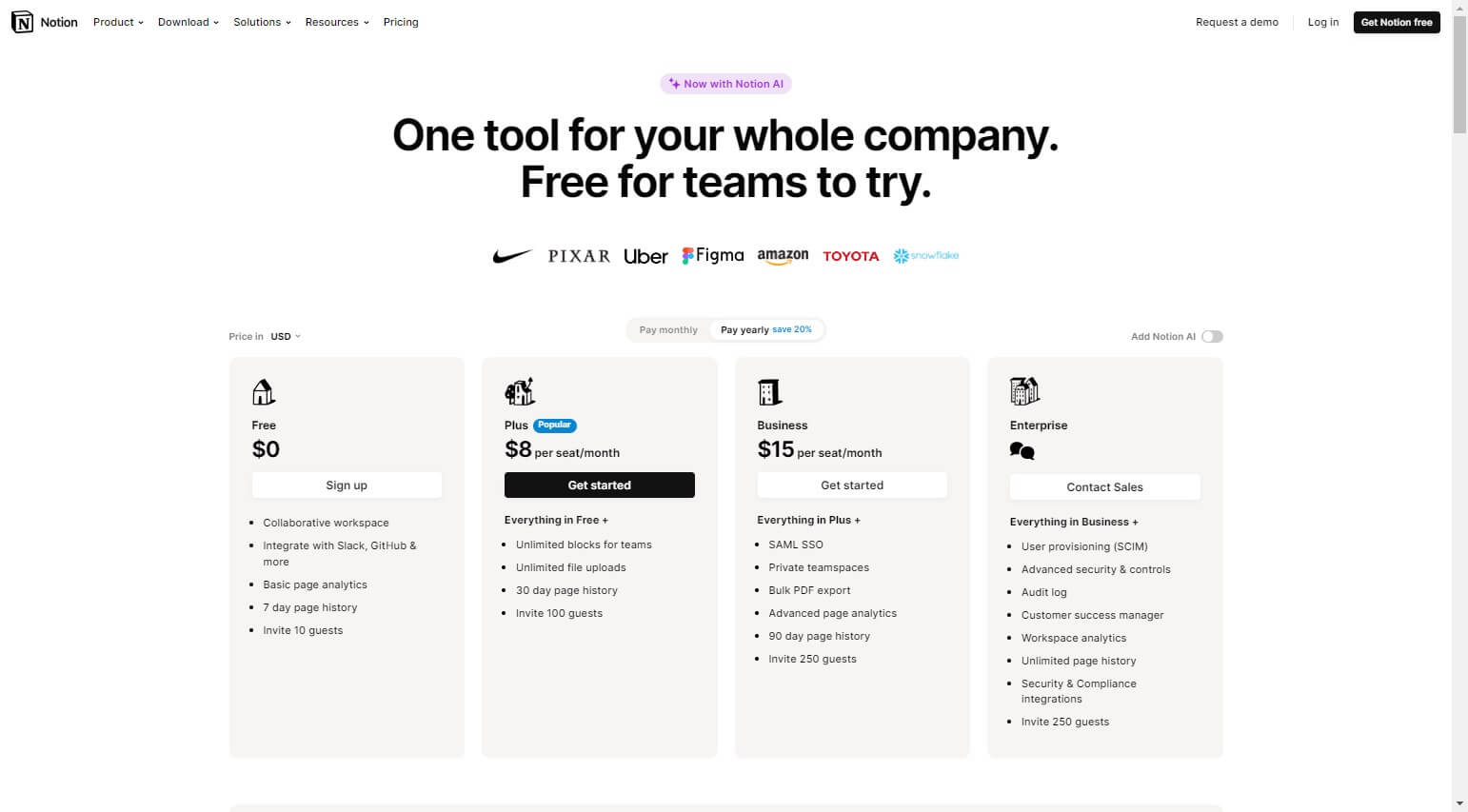Expand the Solutions menu
Image resolution: width=1468 pixels, height=812 pixels.
[262, 22]
